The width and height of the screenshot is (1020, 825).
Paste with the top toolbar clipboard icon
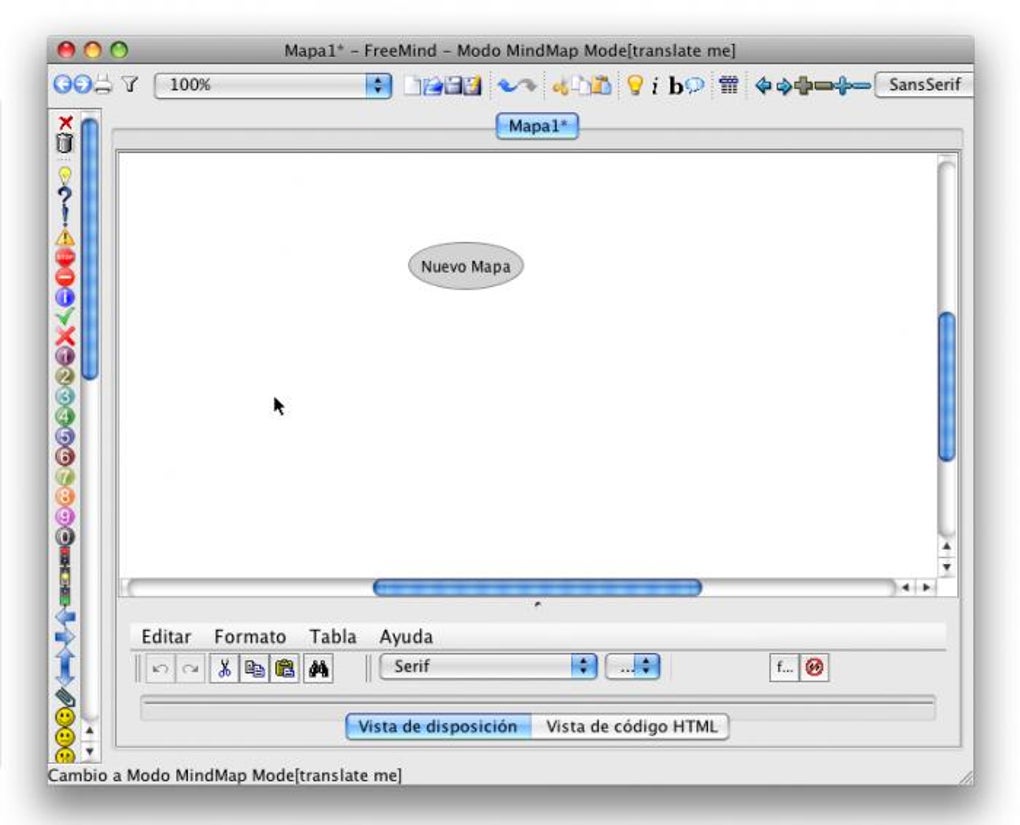[601, 85]
